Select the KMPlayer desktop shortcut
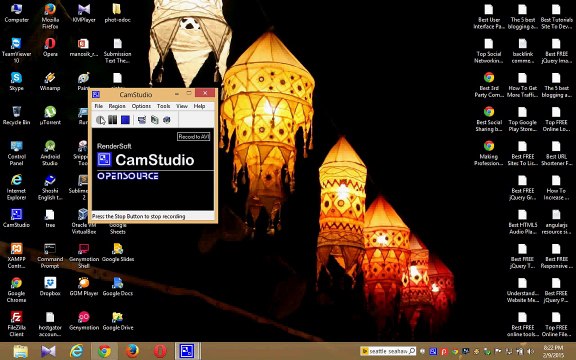Image resolution: width=576 pixels, height=360 pixels. pyautogui.click(x=84, y=13)
